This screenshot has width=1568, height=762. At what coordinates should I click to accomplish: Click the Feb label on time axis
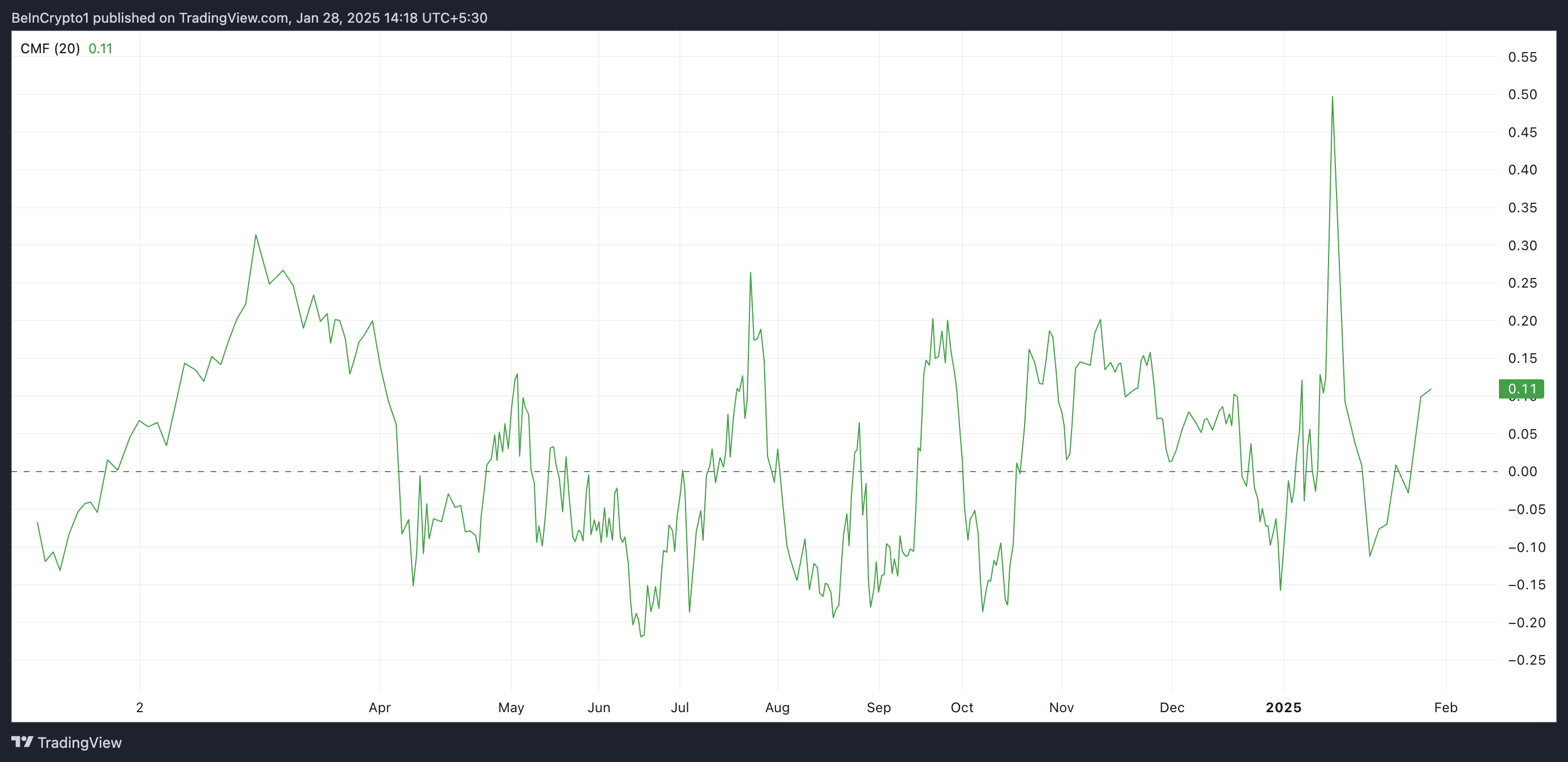[x=1446, y=707]
